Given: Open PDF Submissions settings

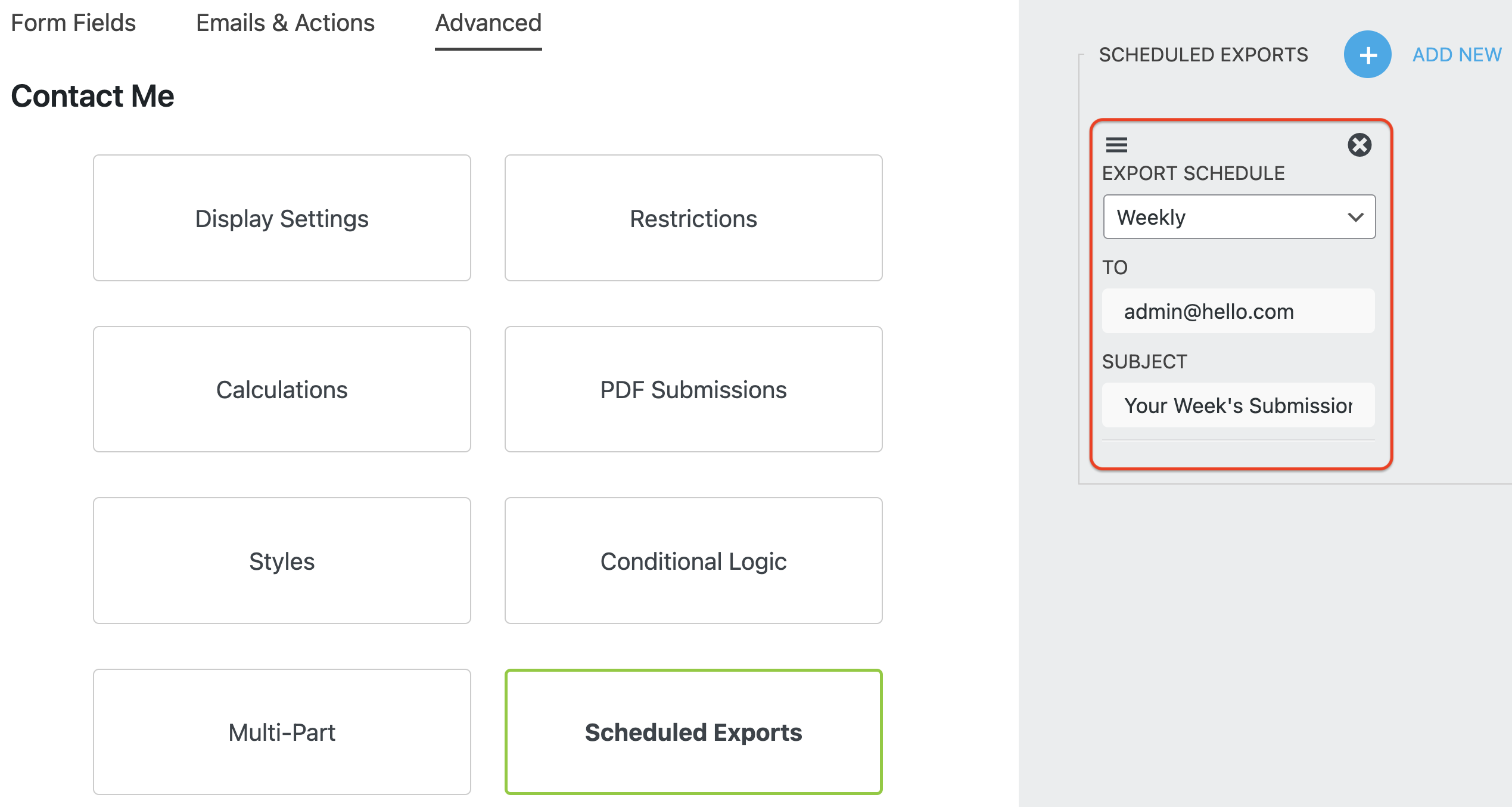Looking at the screenshot, I should 693,389.
